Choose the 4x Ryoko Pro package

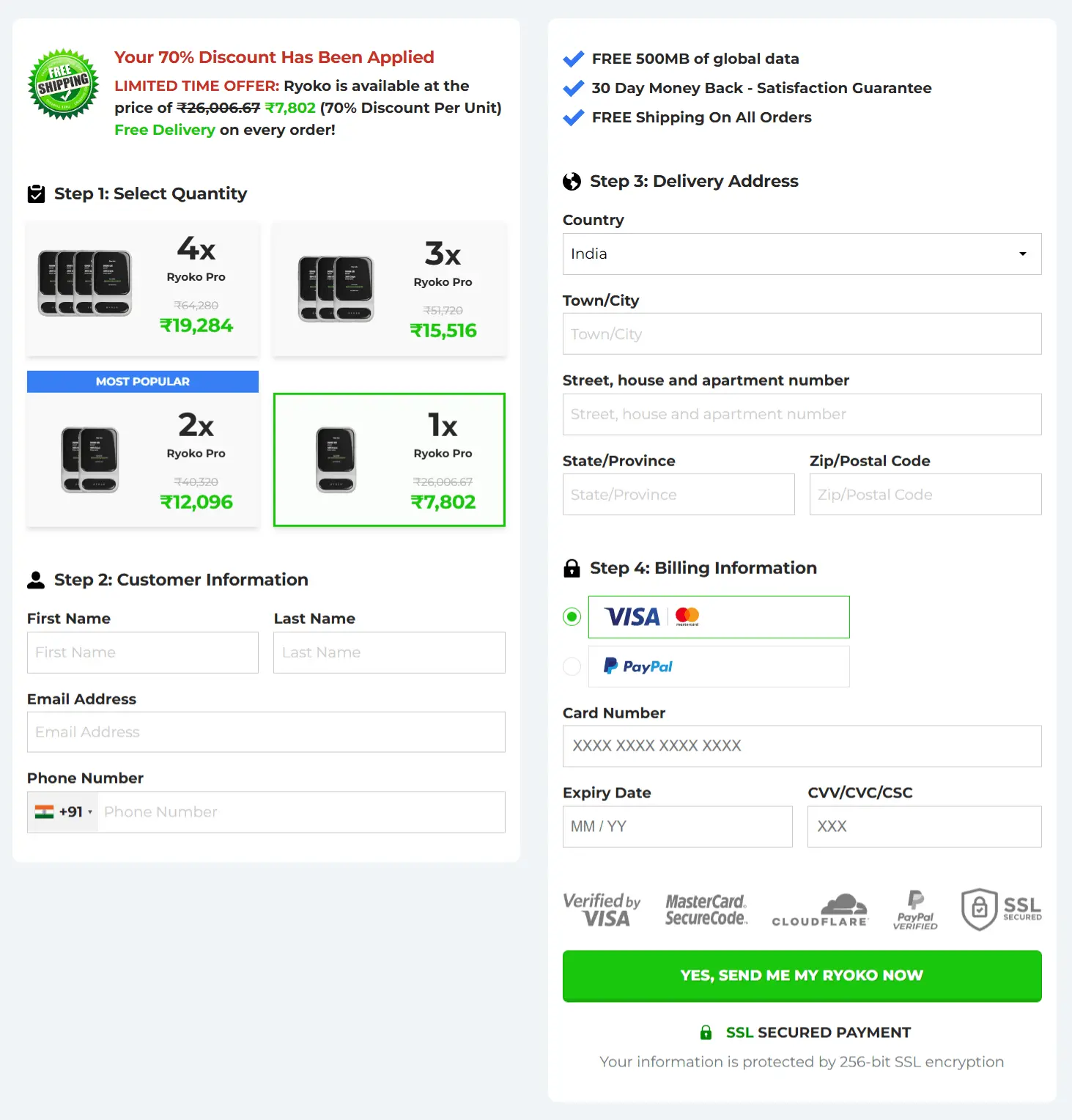[x=143, y=289]
